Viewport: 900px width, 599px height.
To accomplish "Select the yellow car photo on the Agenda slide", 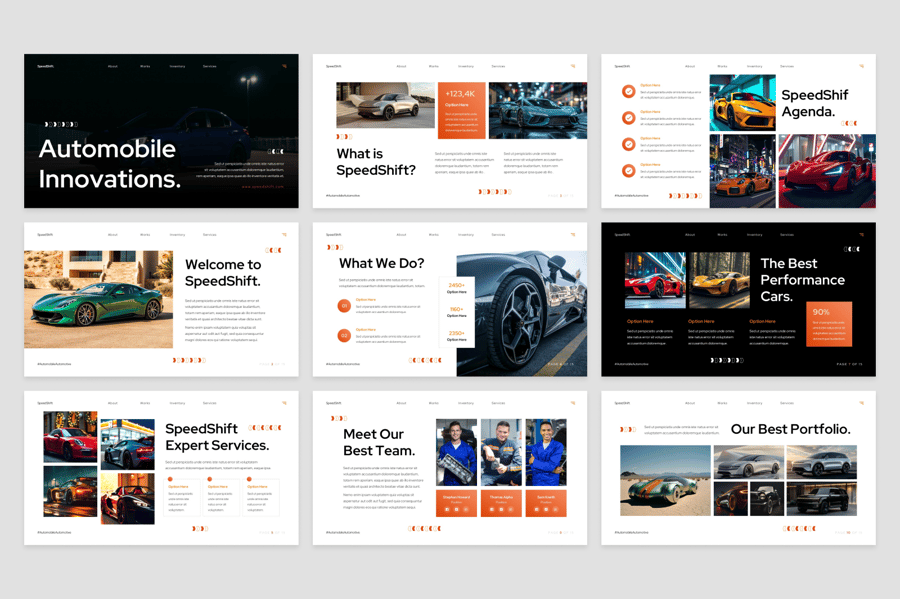I will pyautogui.click(x=742, y=103).
